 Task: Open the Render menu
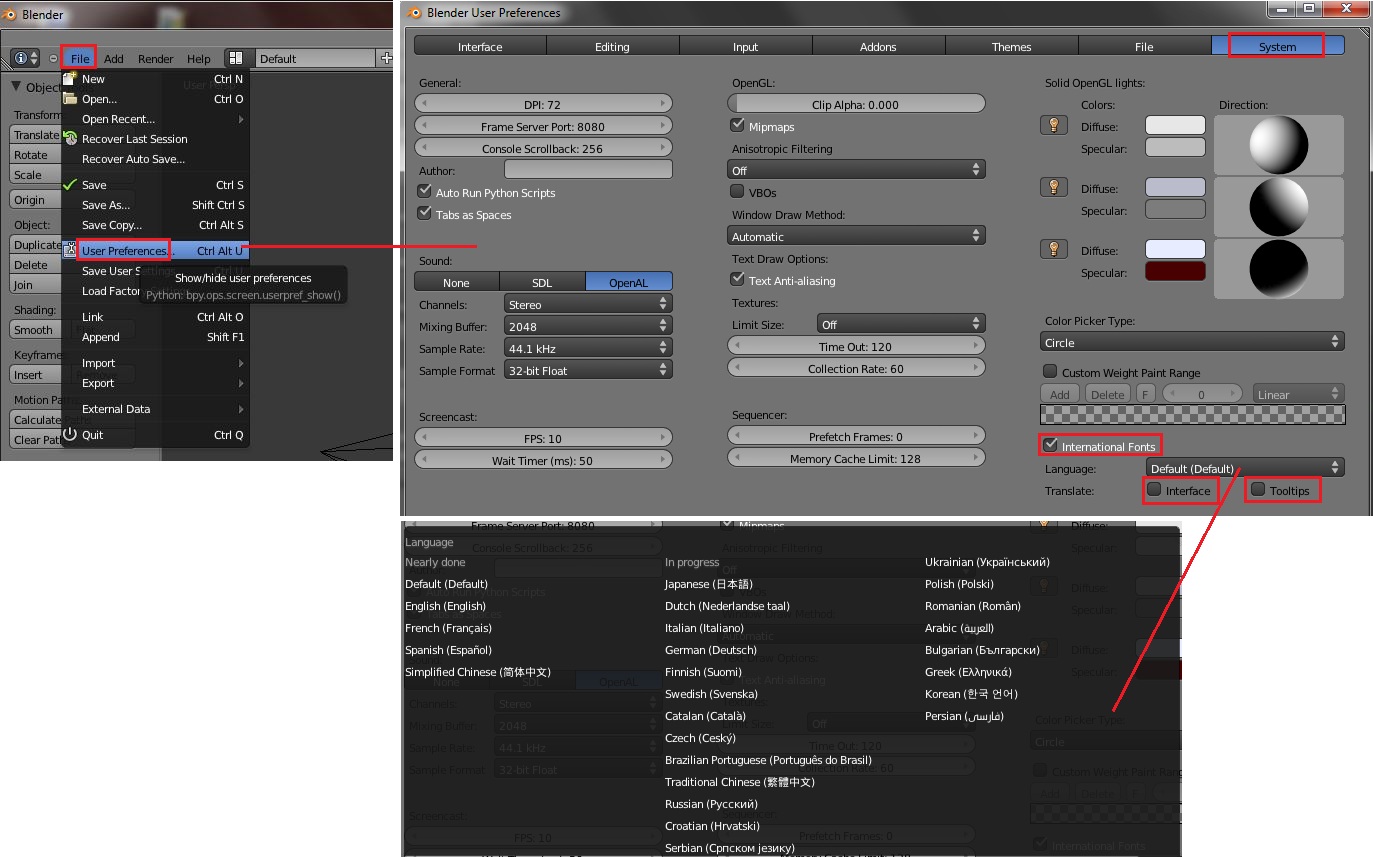[x=156, y=59]
